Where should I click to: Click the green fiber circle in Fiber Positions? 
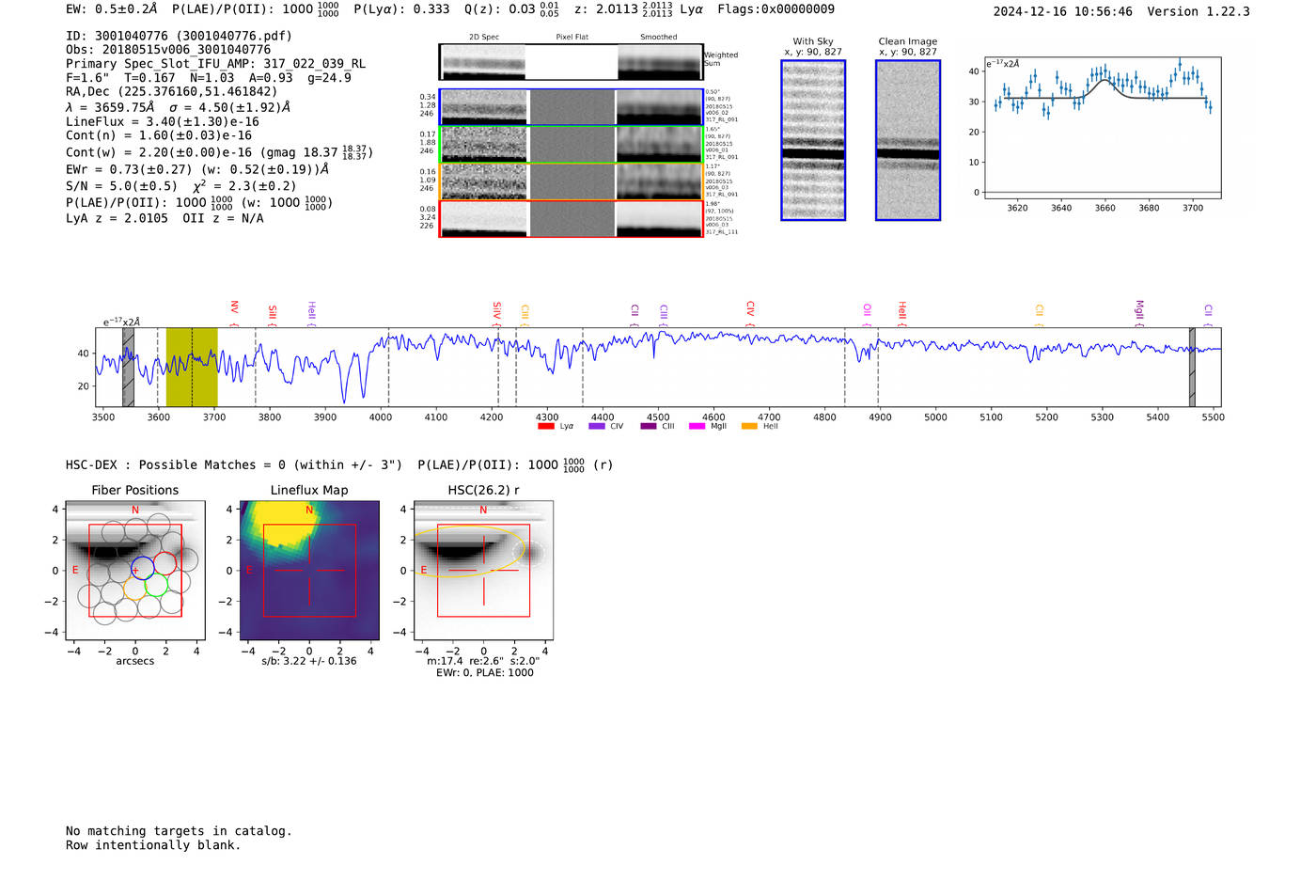pyautogui.click(x=156, y=586)
